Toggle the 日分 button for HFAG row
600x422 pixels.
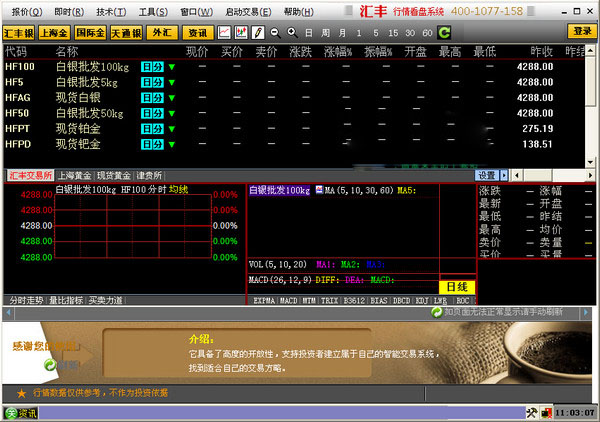[152, 98]
